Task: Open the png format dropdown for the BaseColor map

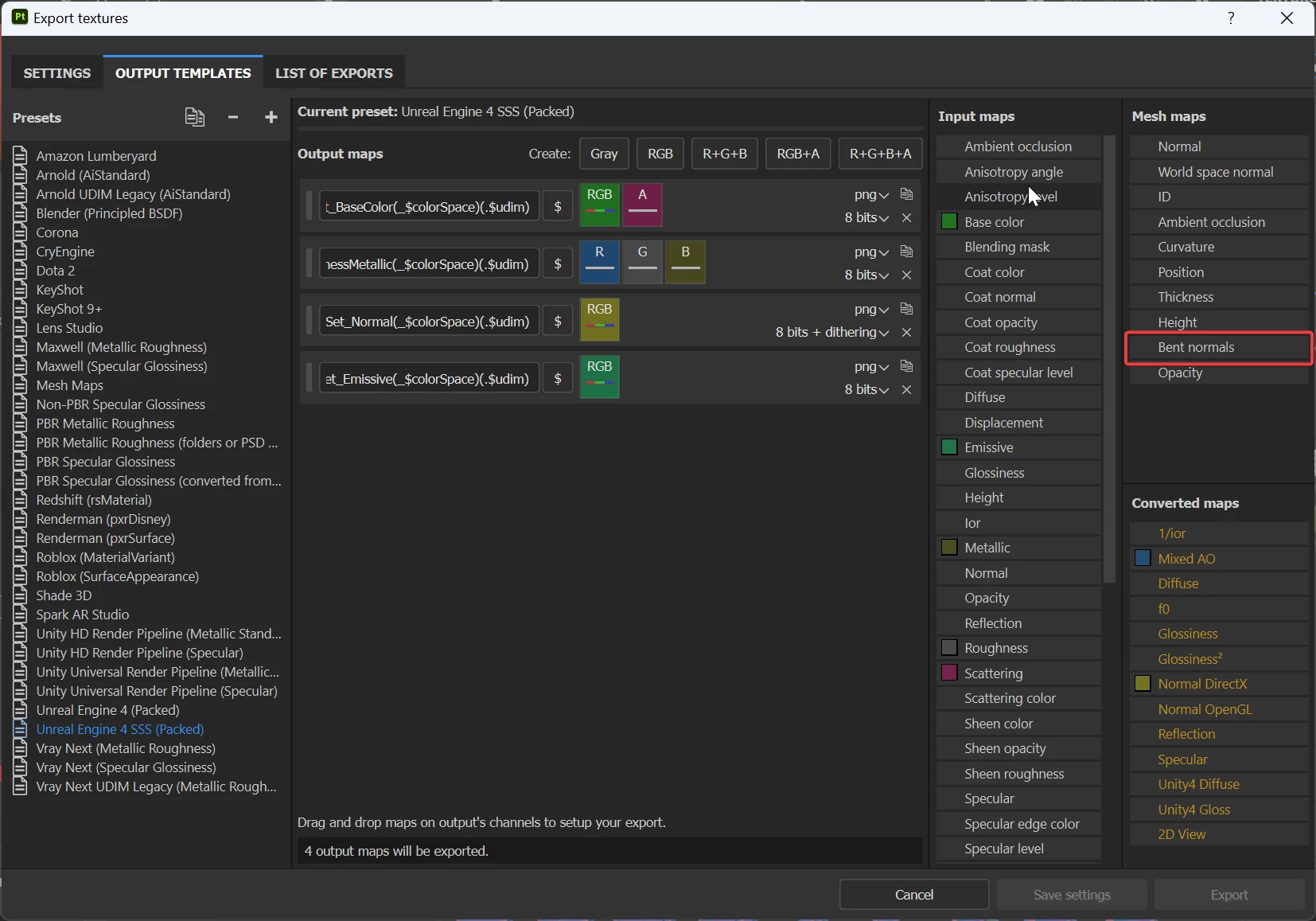Action: coord(871,194)
